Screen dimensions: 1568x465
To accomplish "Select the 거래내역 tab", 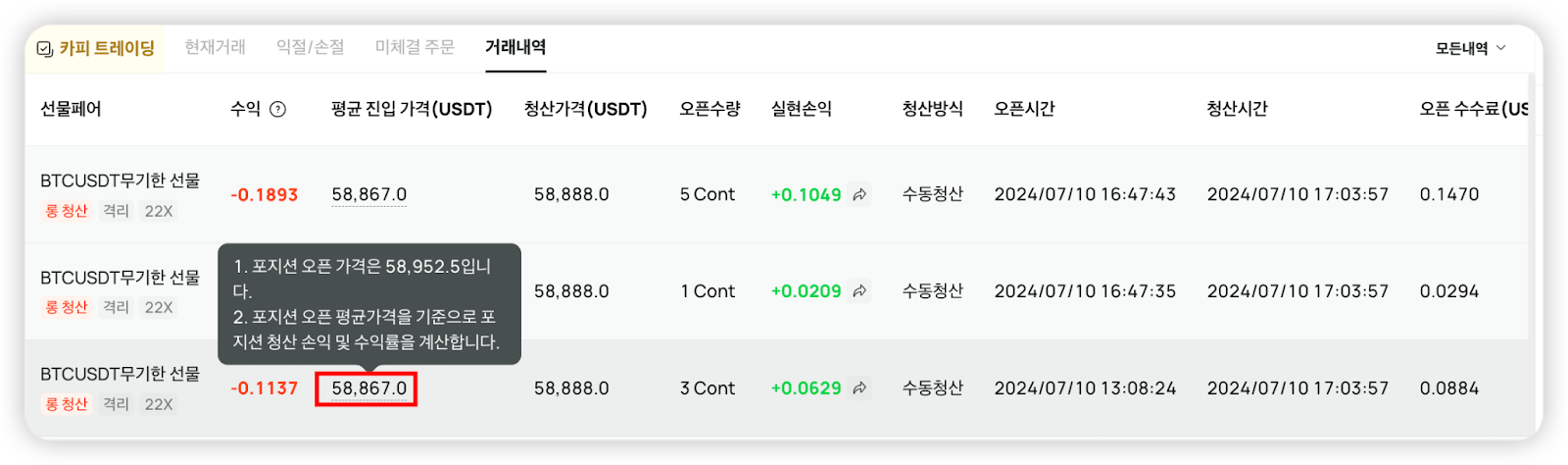I will coord(515,47).
